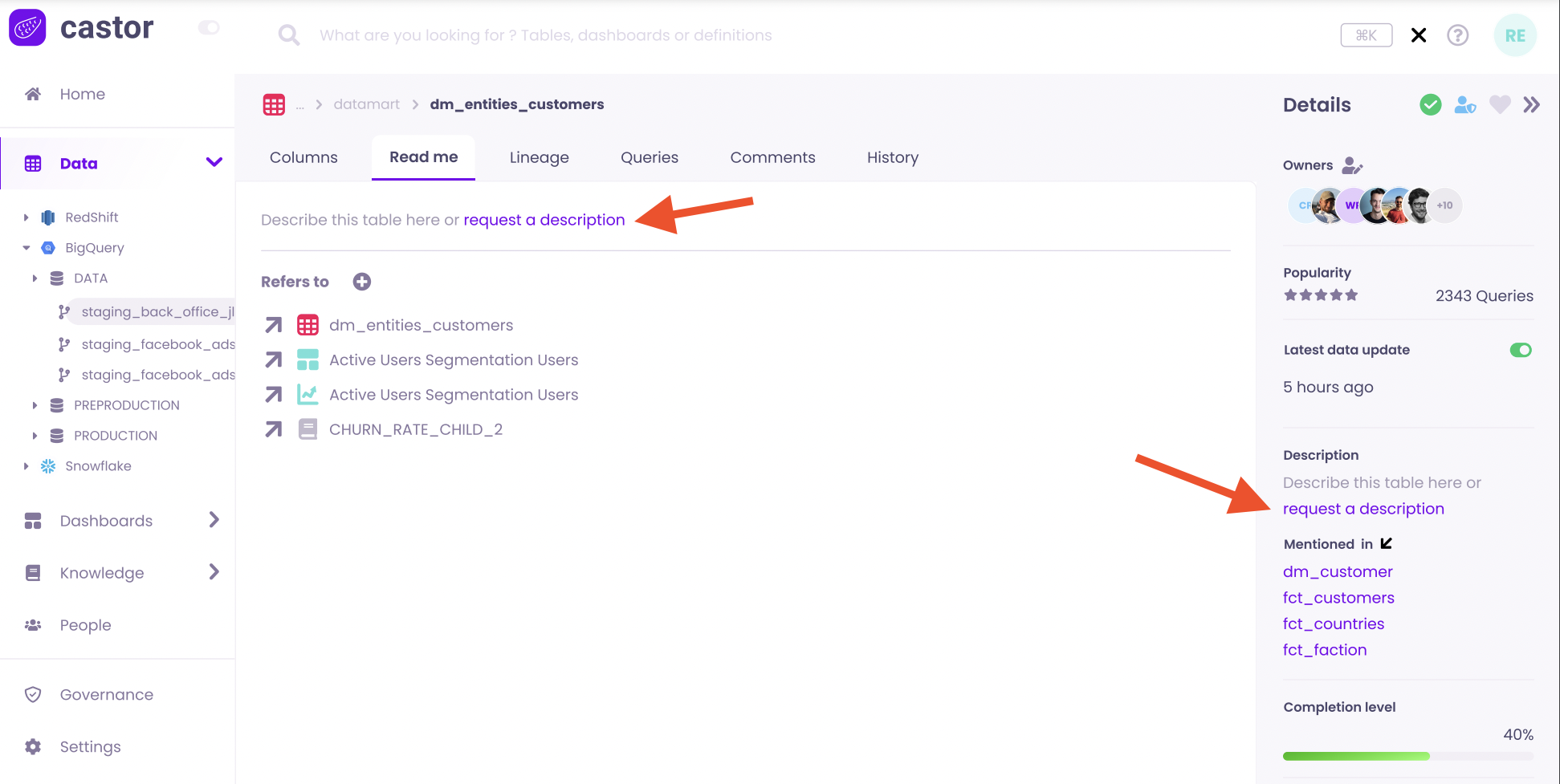
Task: Click request a description link in Read me
Action: point(544,220)
